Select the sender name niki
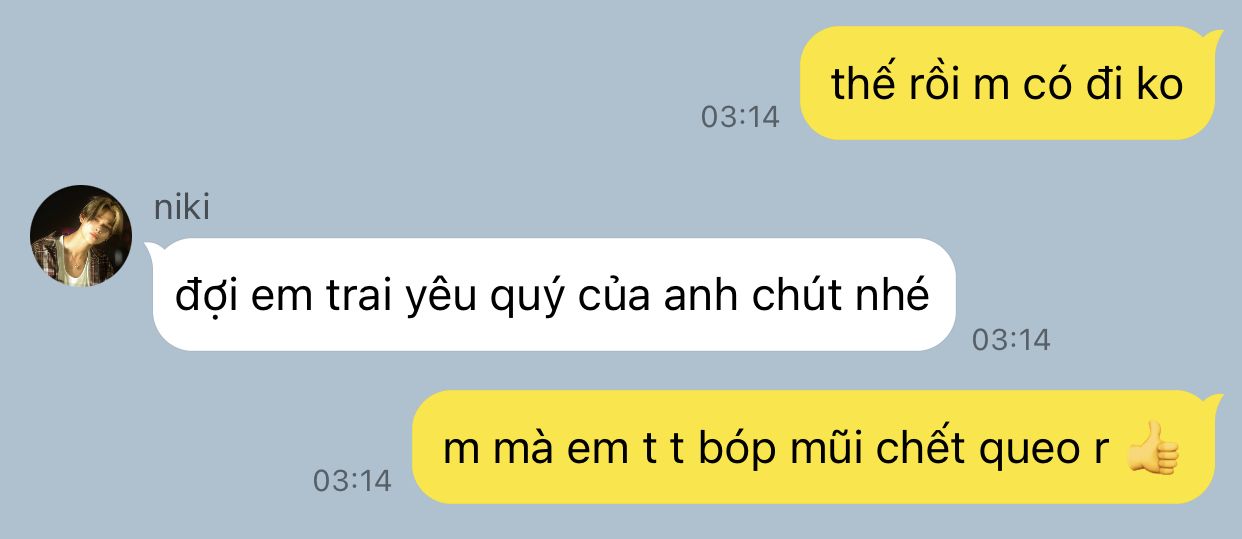1242x539 pixels. (182, 207)
